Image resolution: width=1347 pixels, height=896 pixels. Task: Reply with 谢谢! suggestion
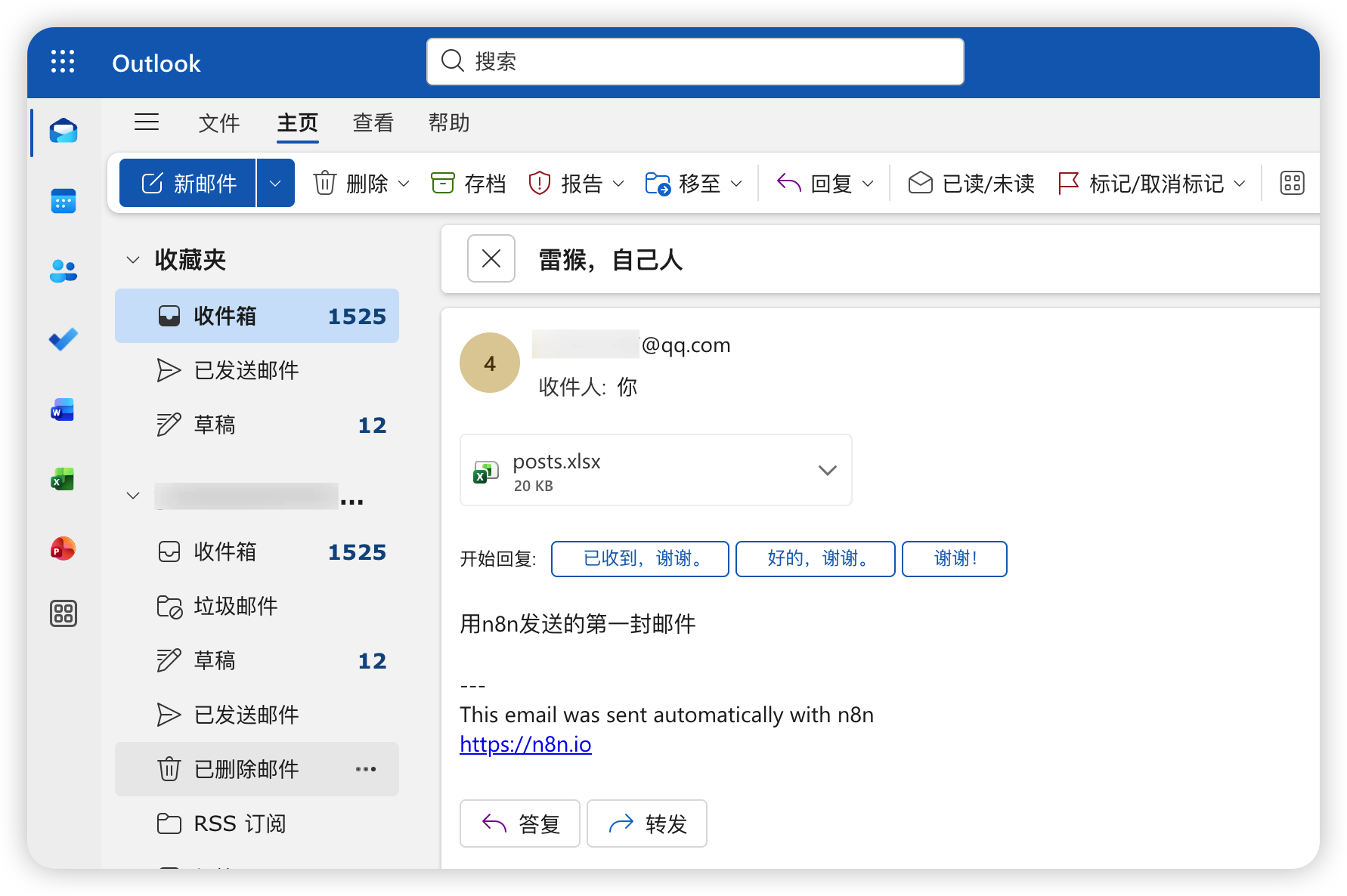(x=955, y=559)
